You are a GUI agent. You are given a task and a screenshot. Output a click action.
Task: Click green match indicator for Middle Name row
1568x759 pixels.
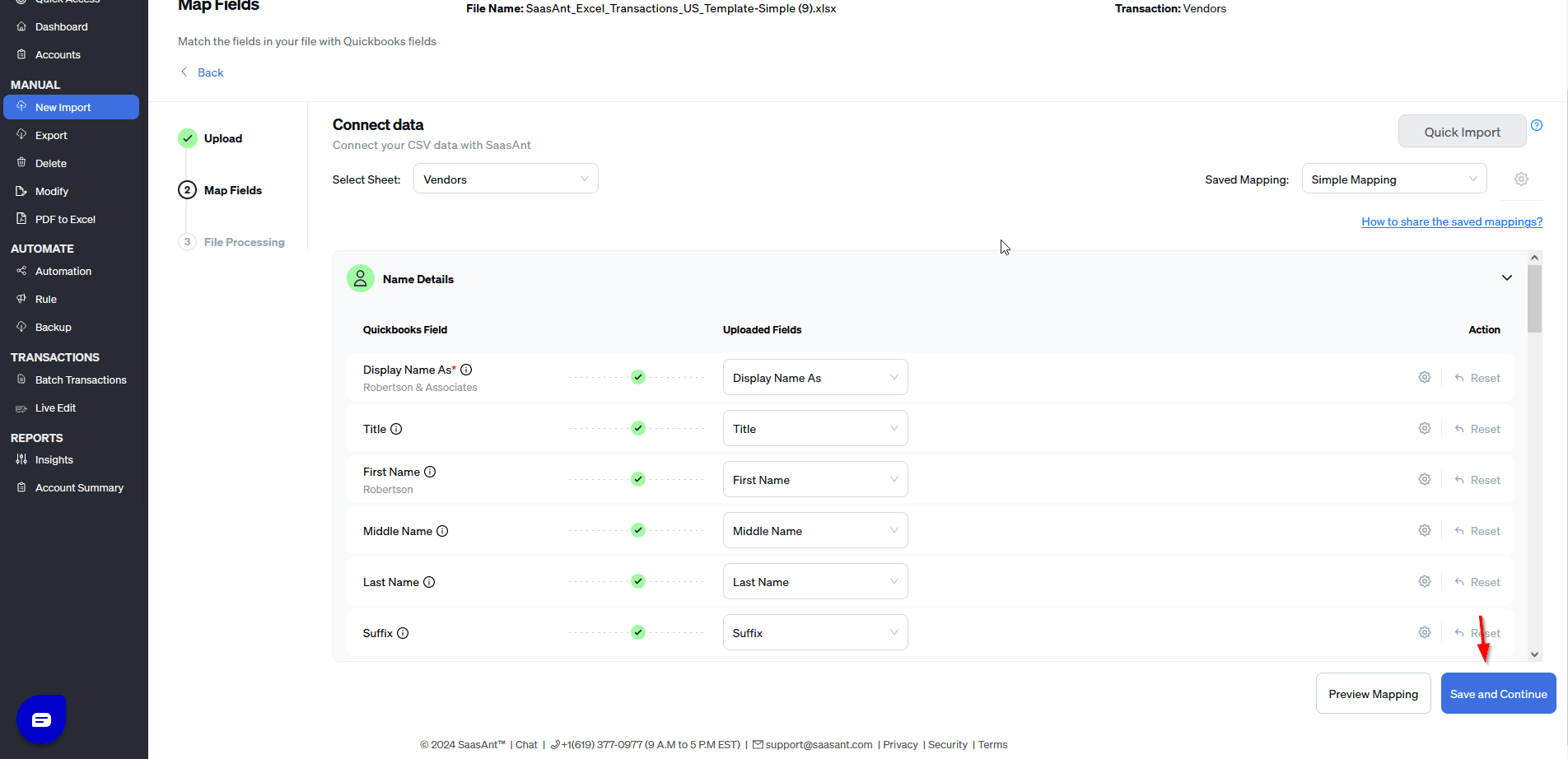pyautogui.click(x=638, y=530)
